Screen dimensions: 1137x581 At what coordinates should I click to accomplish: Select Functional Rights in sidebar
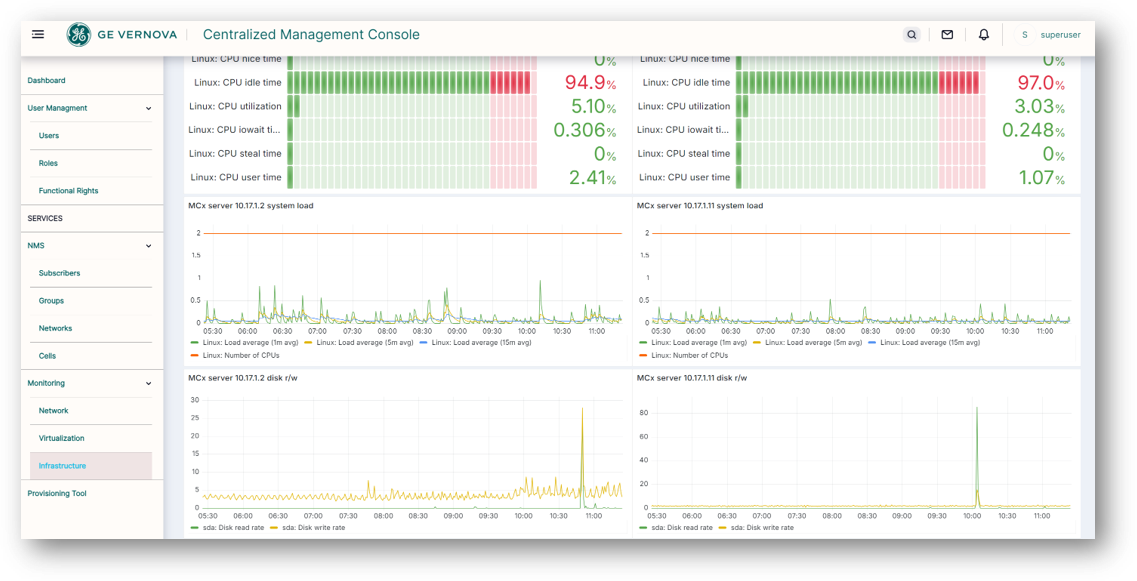pos(68,191)
